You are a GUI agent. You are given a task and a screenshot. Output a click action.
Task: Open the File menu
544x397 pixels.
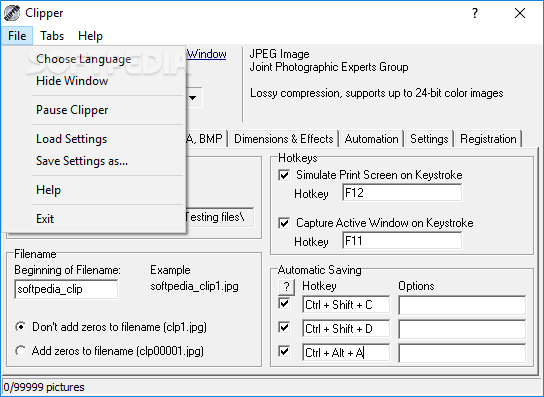[17, 36]
